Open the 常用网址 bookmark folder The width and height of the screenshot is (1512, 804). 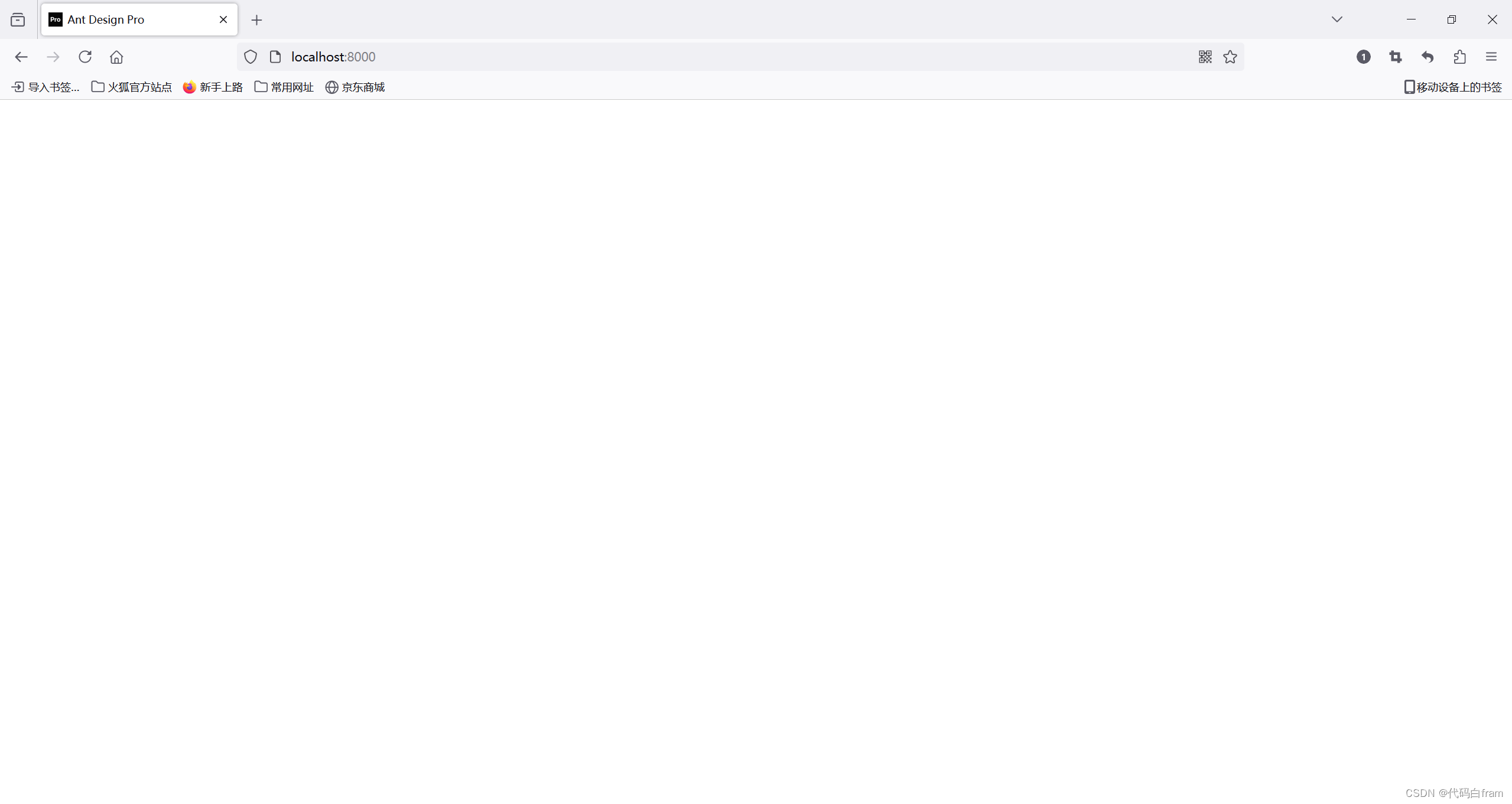[284, 87]
